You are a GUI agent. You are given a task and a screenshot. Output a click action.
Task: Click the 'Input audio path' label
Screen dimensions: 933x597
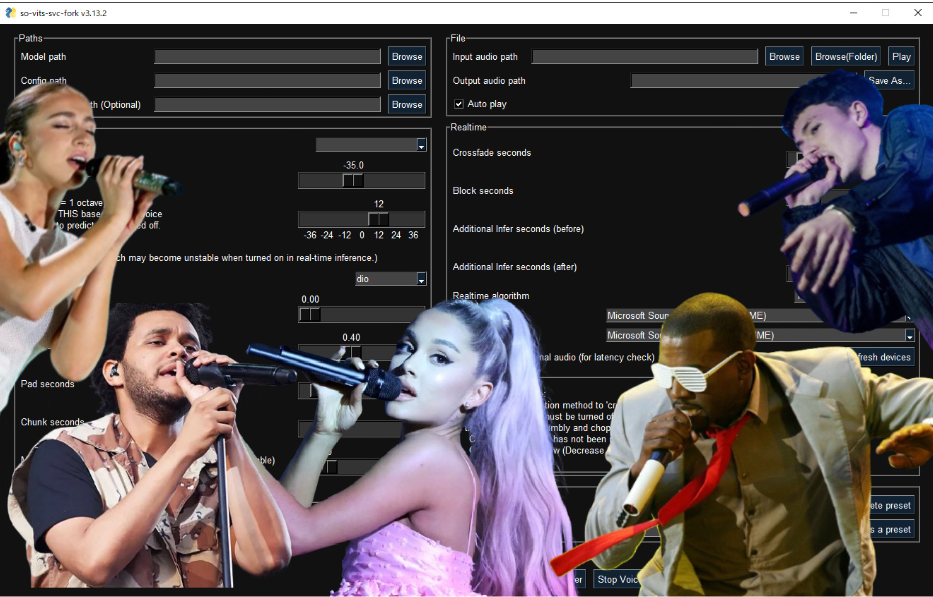coord(485,57)
